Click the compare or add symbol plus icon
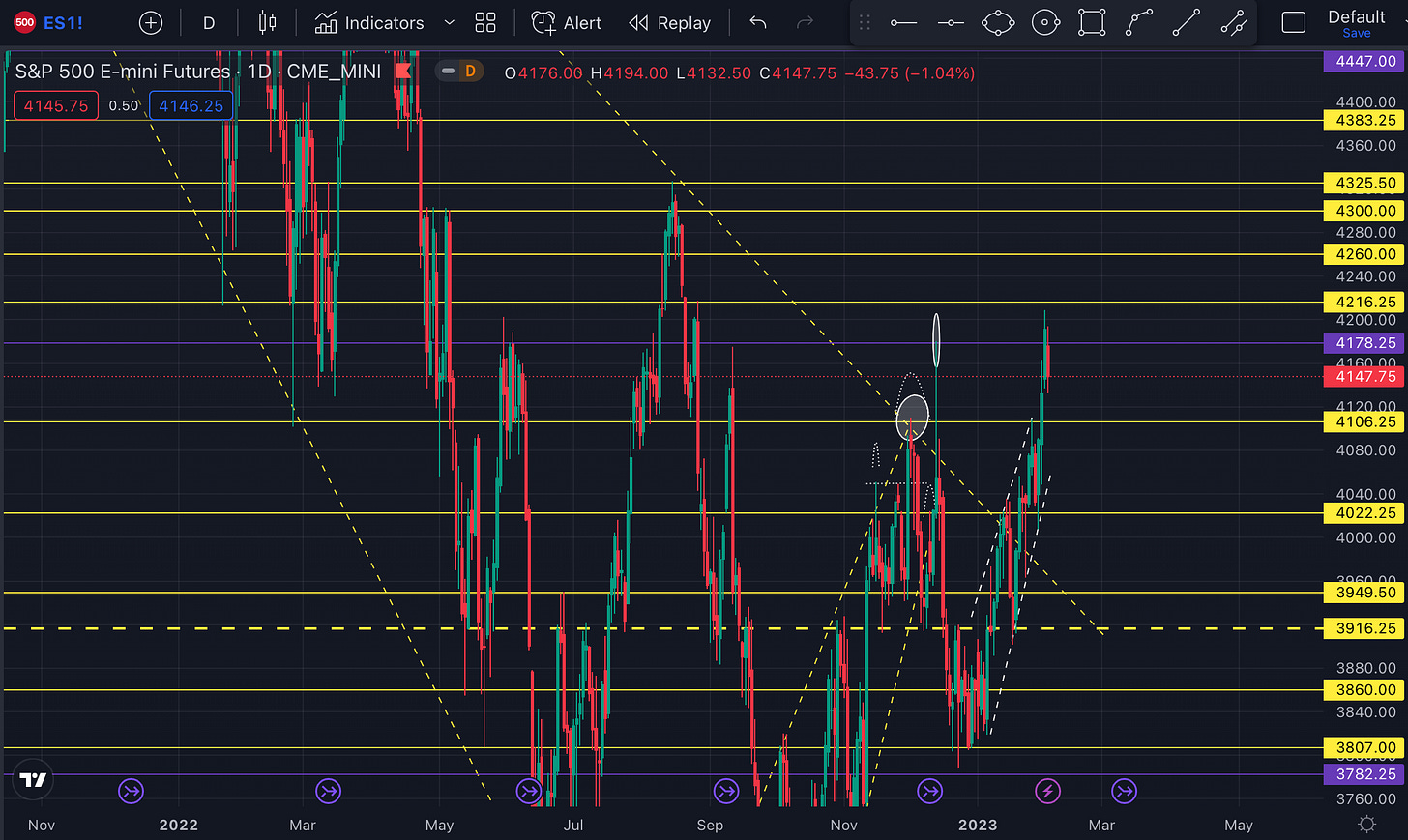 click(151, 22)
